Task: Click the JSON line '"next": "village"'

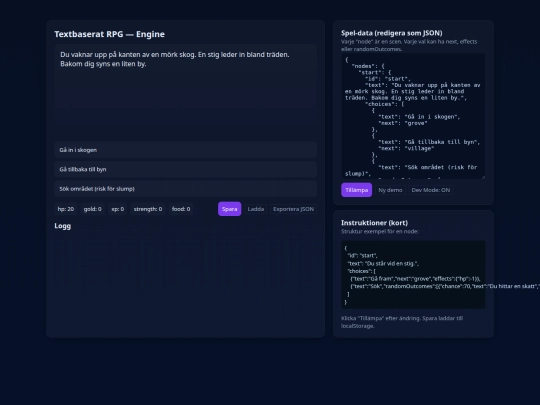Action: (406, 148)
